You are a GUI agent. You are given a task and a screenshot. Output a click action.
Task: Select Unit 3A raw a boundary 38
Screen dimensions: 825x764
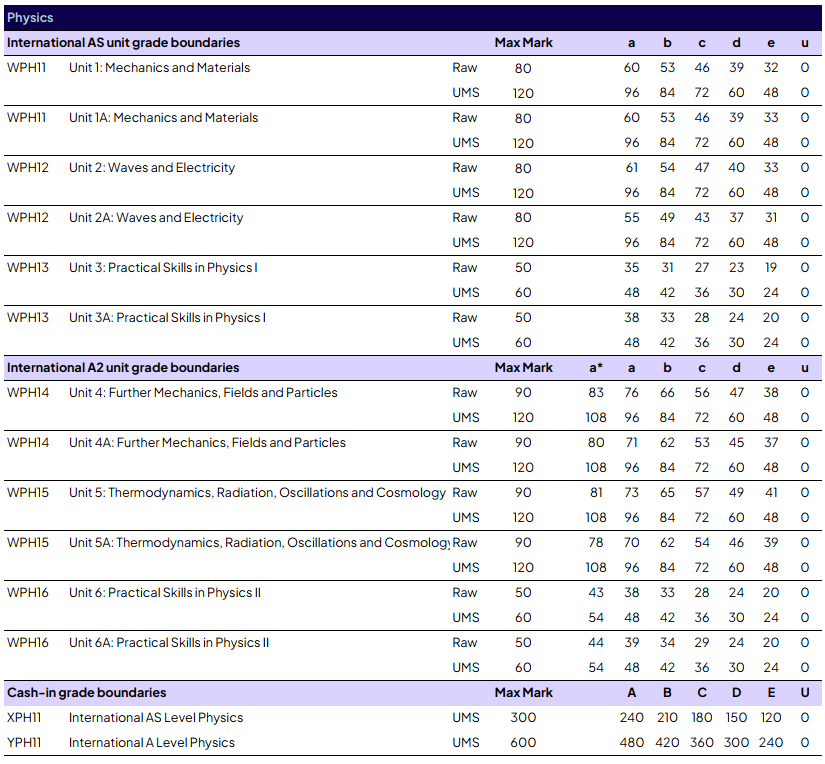(631, 318)
